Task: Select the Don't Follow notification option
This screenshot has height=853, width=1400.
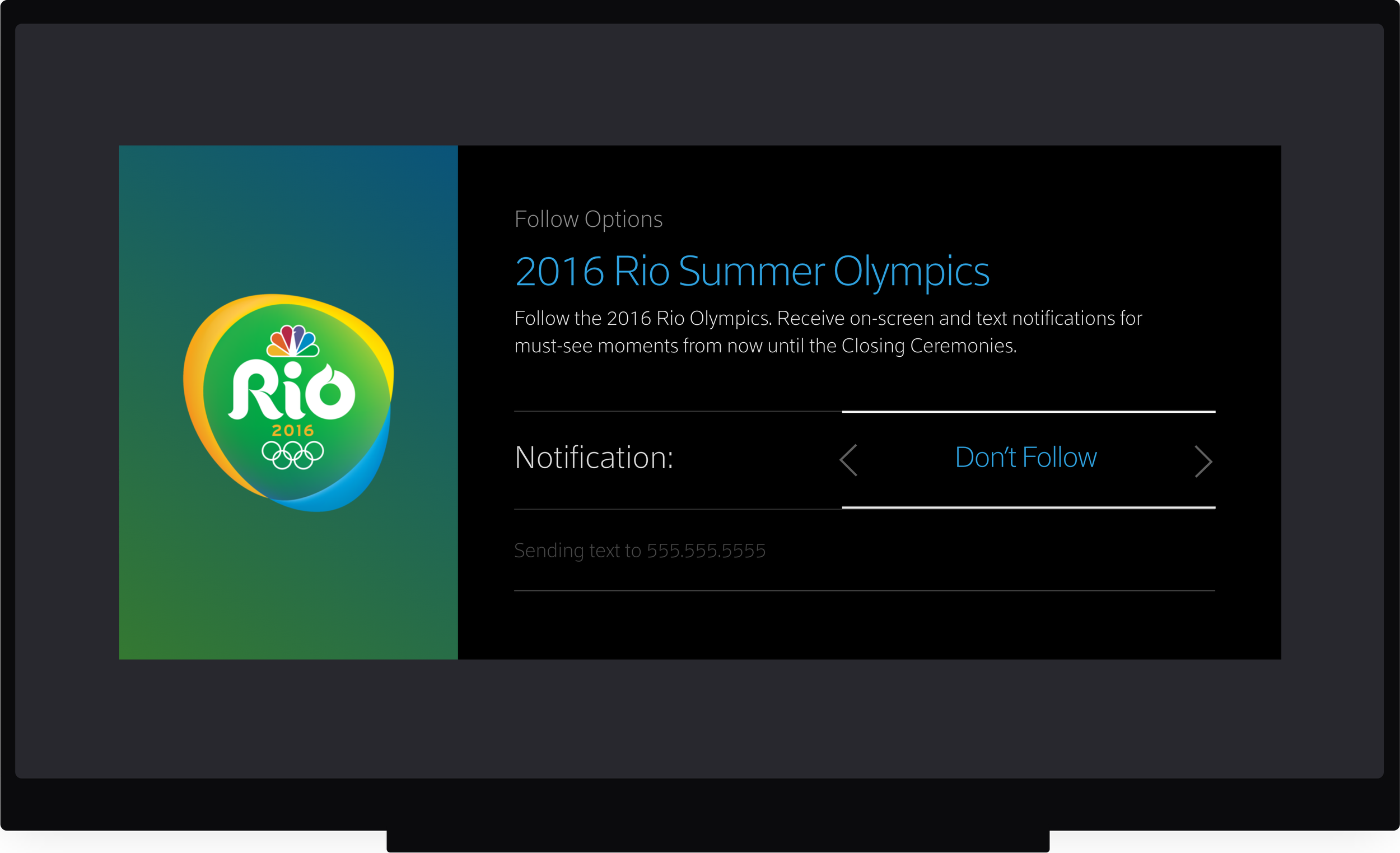Action: click(x=1025, y=458)
